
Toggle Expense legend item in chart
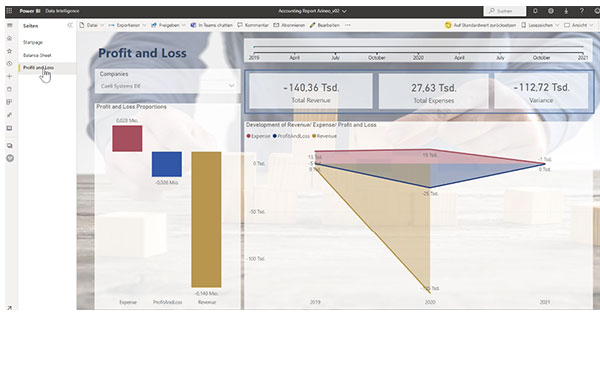pos(259,136)
